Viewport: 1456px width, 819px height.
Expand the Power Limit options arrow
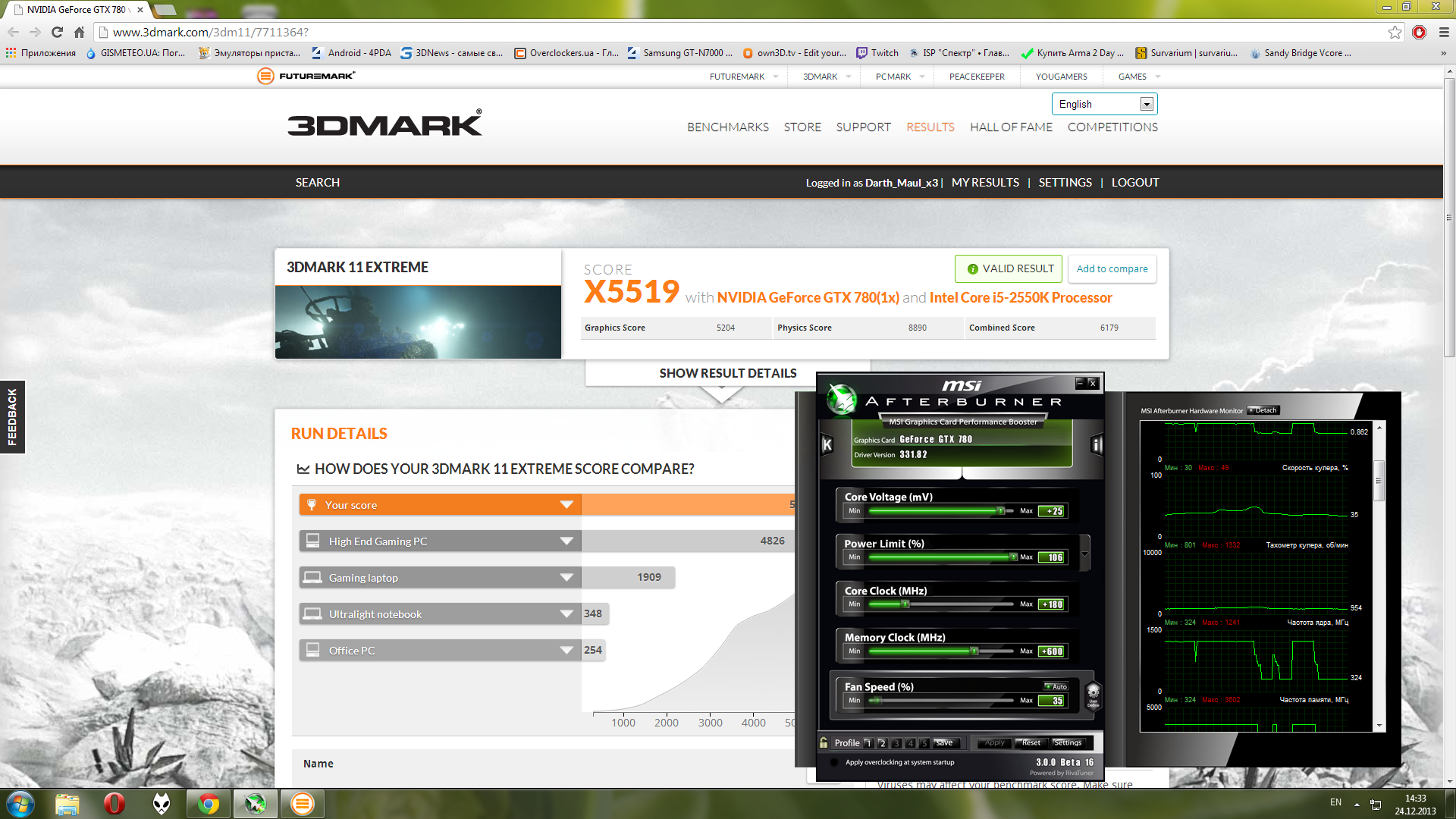(x=1084, y=553)
